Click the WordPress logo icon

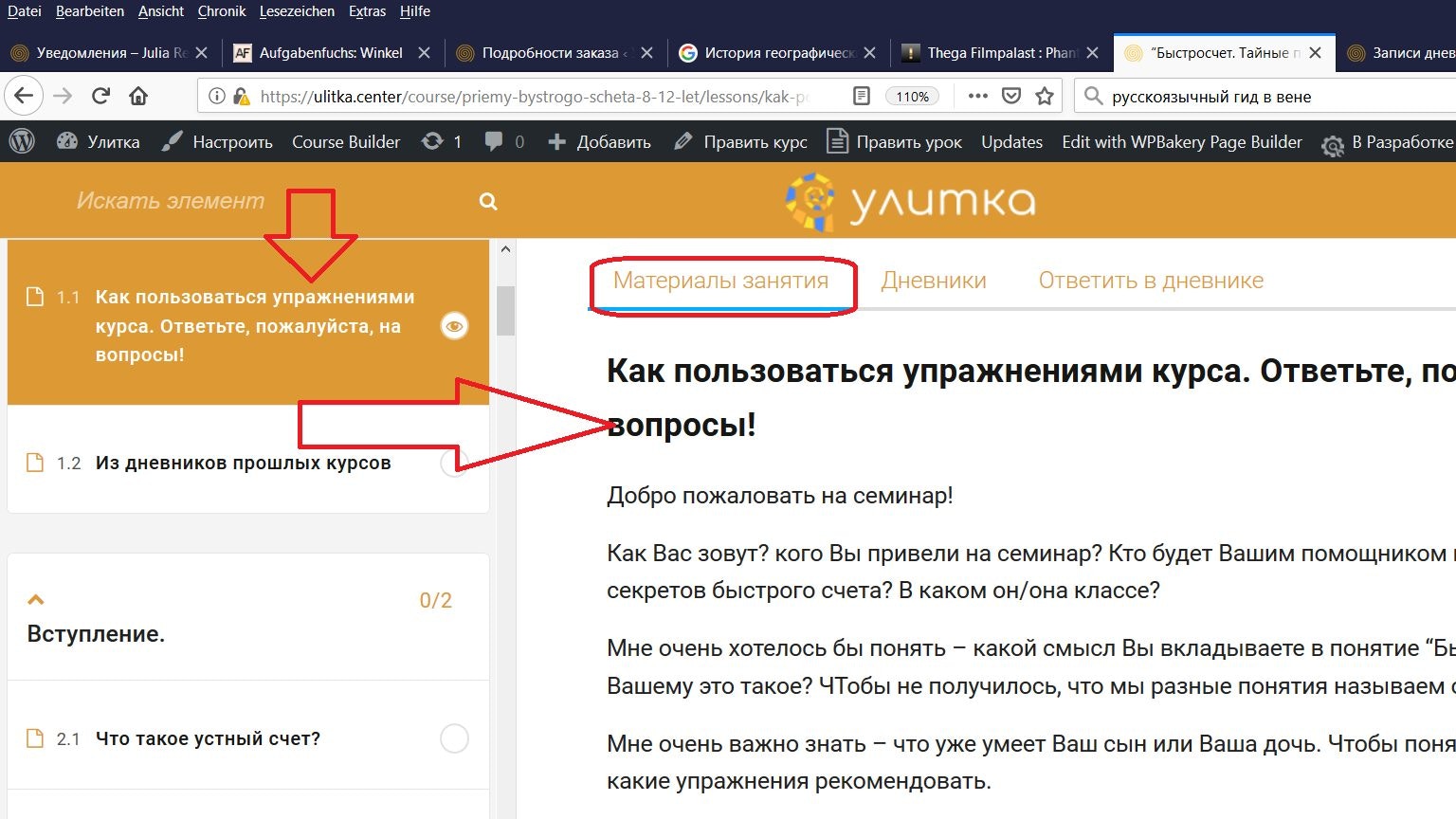point(22,141)
